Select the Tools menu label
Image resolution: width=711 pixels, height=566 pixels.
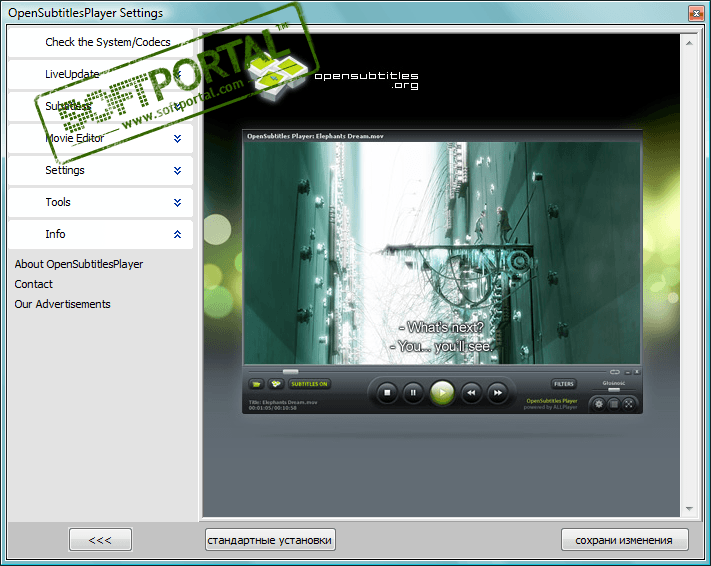(x=58, y=202)
